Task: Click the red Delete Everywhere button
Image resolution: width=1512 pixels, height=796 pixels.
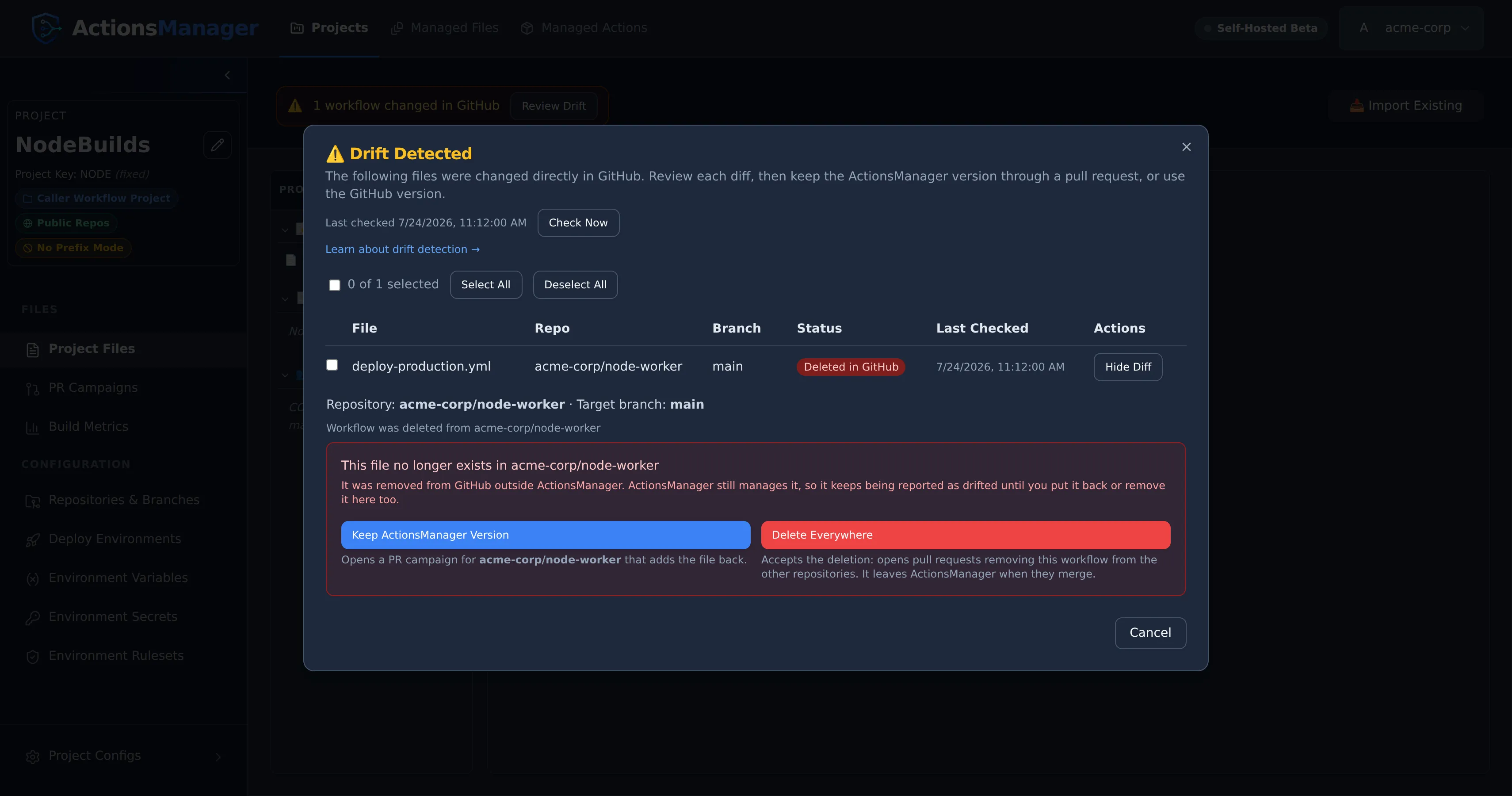Action: (x=966, y=535)
